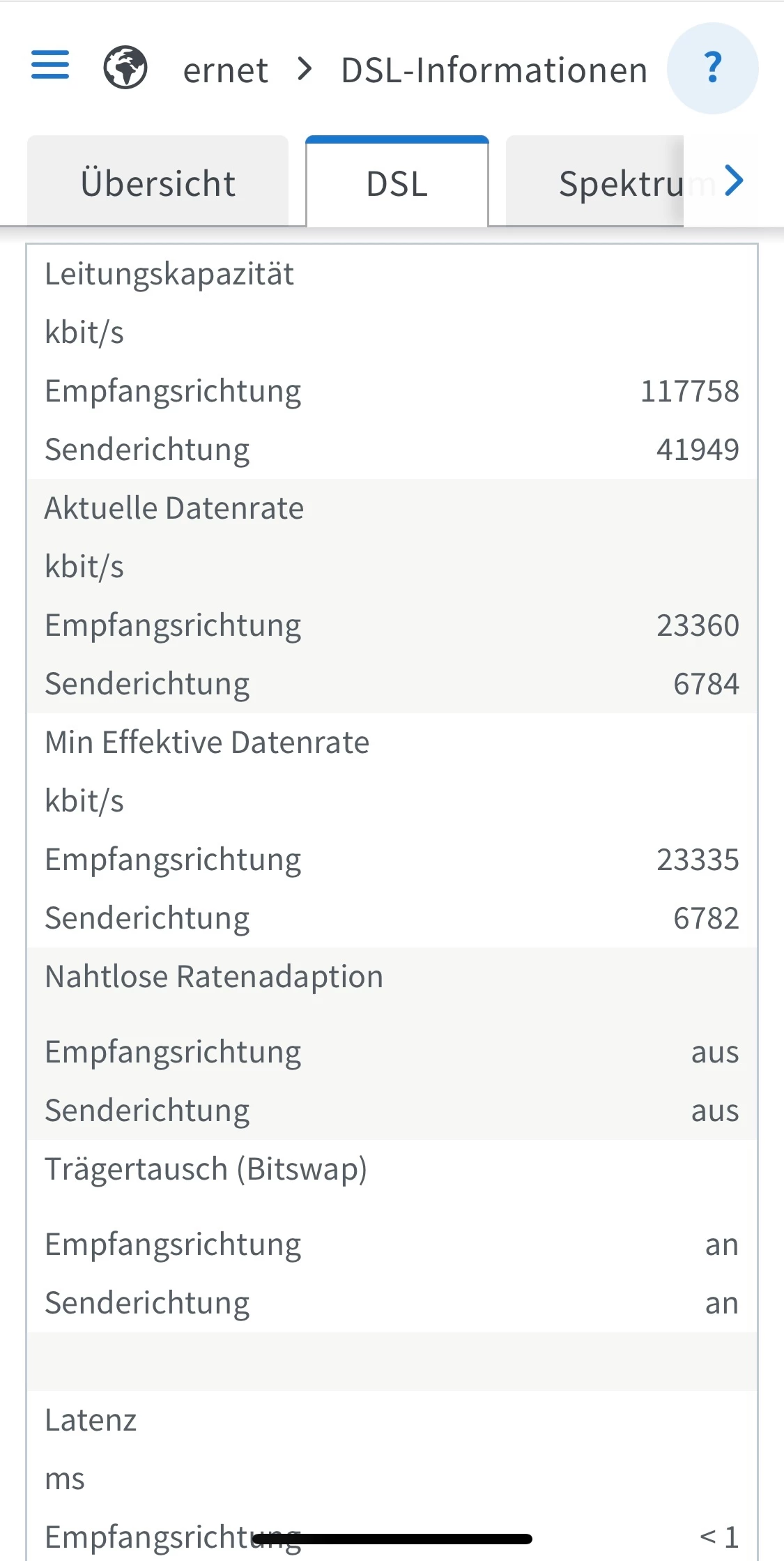Open the hamburger navigation menu
This screenshot has height=1561, width=784.
pyautogui.click(x=50, y=66)
